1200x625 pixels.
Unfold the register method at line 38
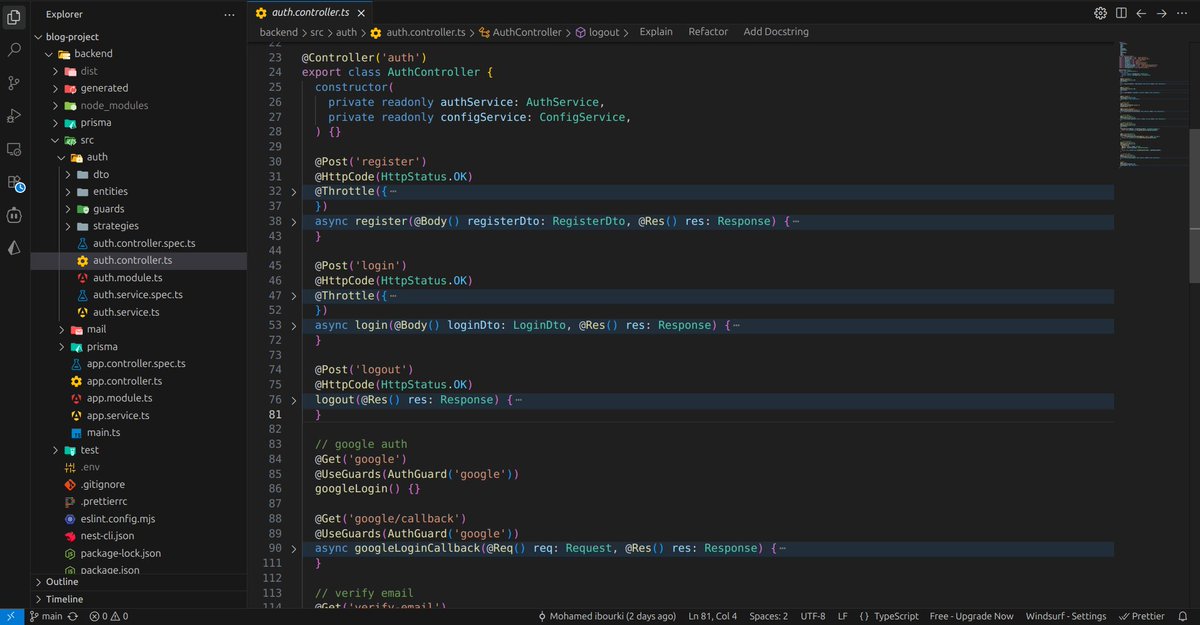click(293, 221)
